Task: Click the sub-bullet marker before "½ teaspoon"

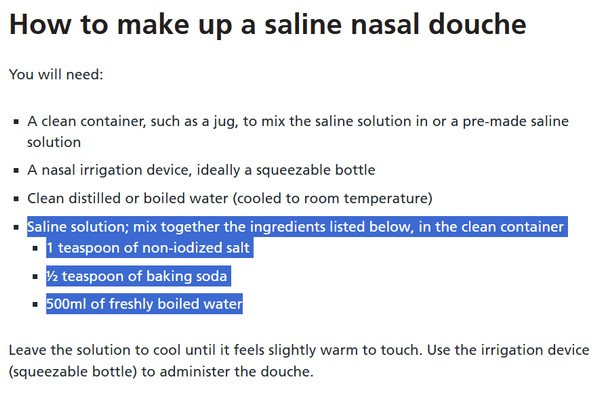Action: 36,276
